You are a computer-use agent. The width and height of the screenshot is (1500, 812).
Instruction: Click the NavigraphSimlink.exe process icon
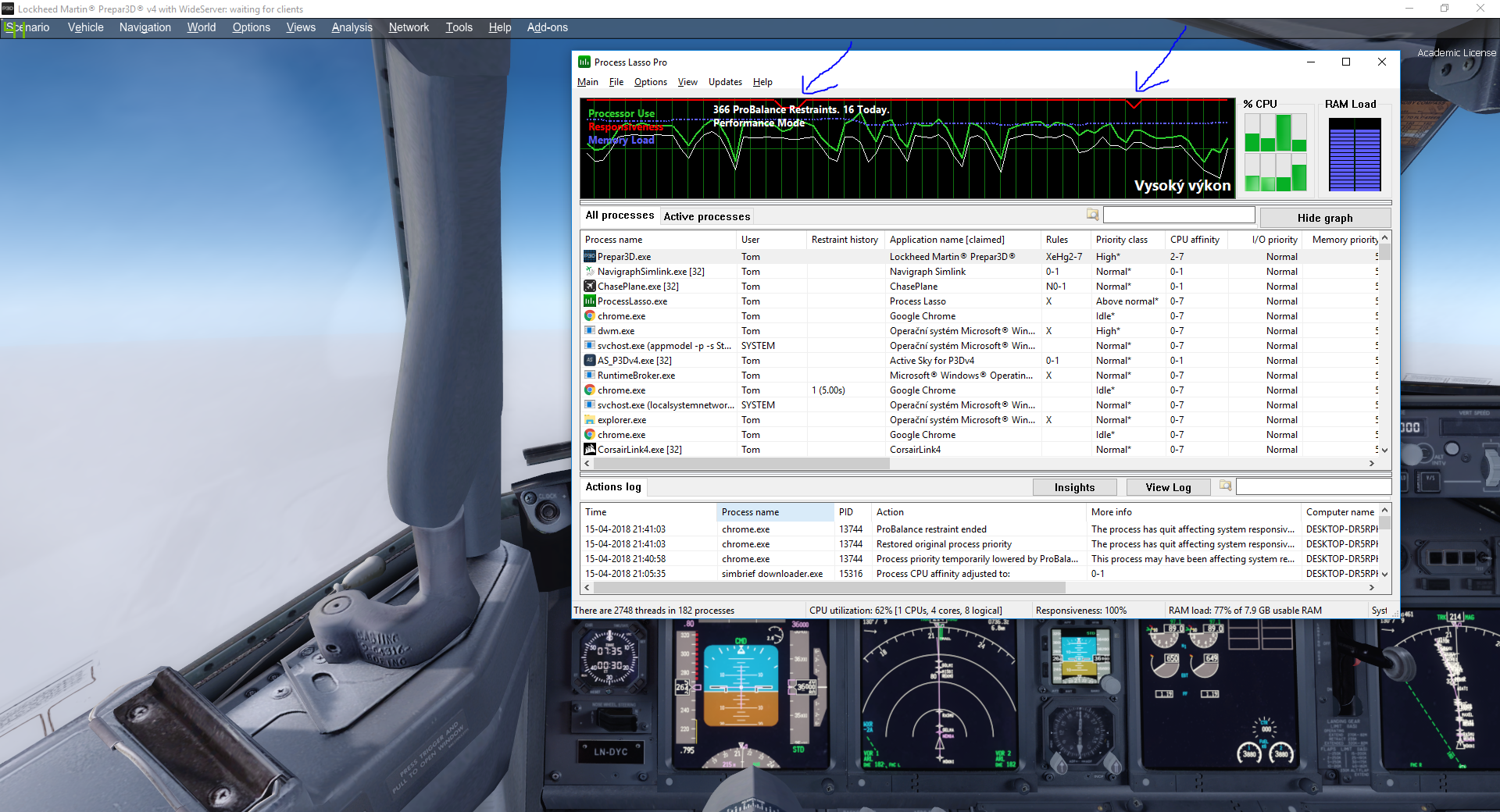tap(590, 271)
